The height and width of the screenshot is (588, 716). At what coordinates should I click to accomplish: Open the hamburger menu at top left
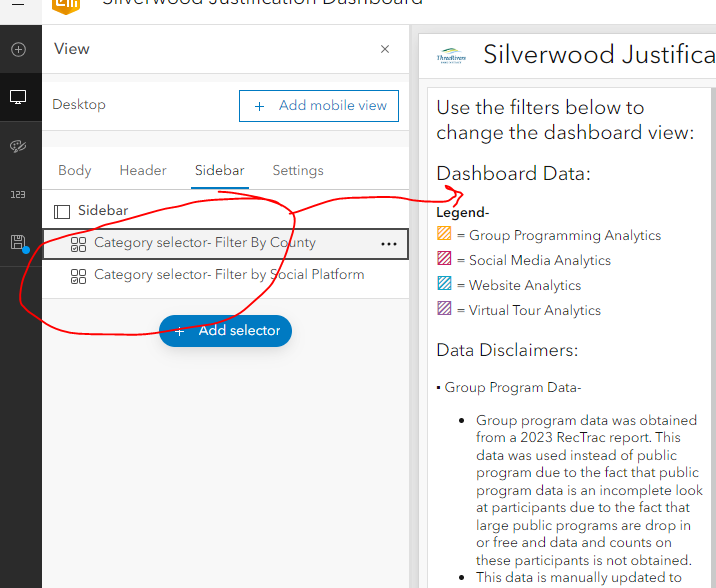pos(18,3)
